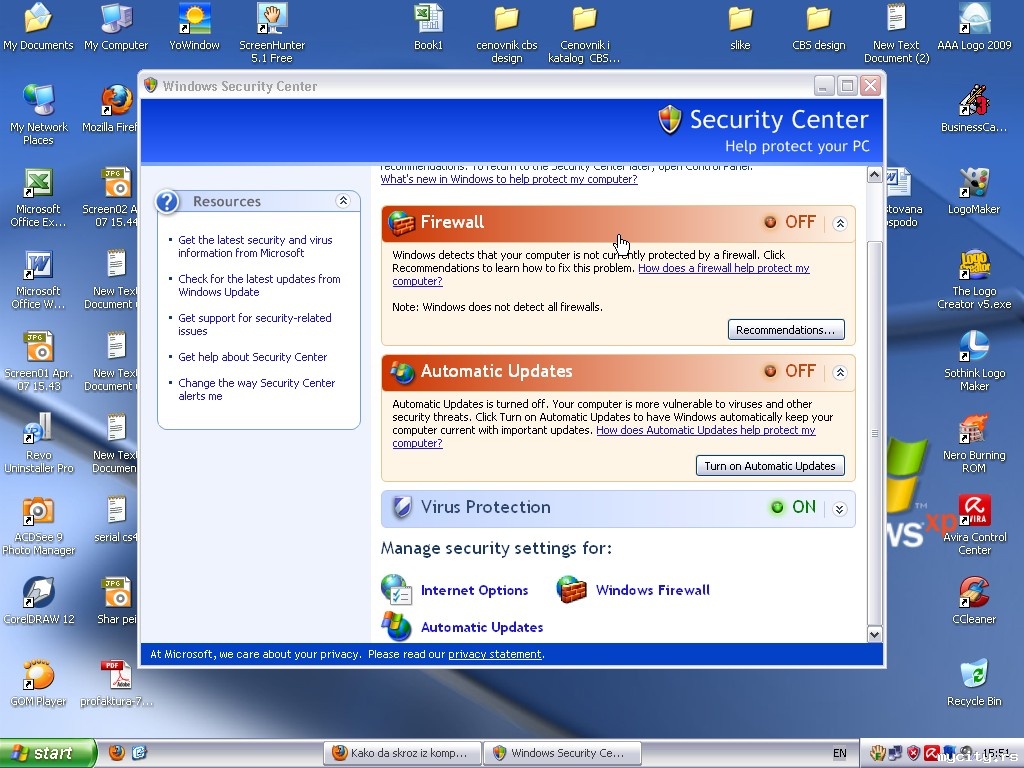Expand the Virus Protection section chevron

(840, 509)
